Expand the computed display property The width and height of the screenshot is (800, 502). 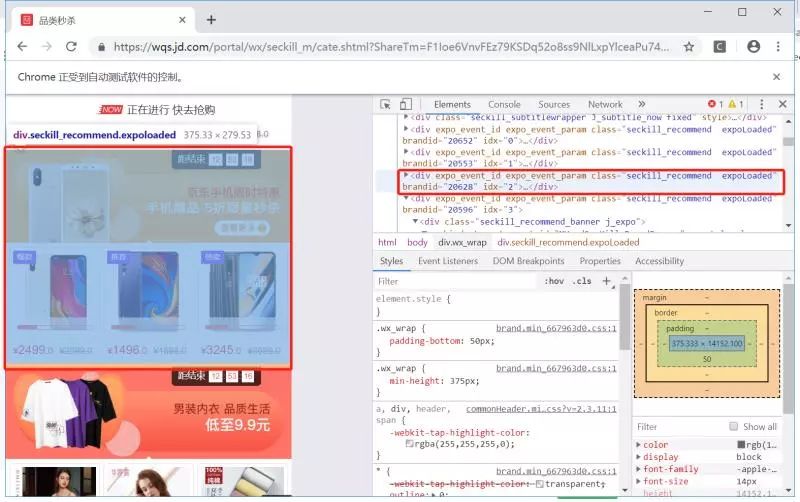click(x=638, y=457)
